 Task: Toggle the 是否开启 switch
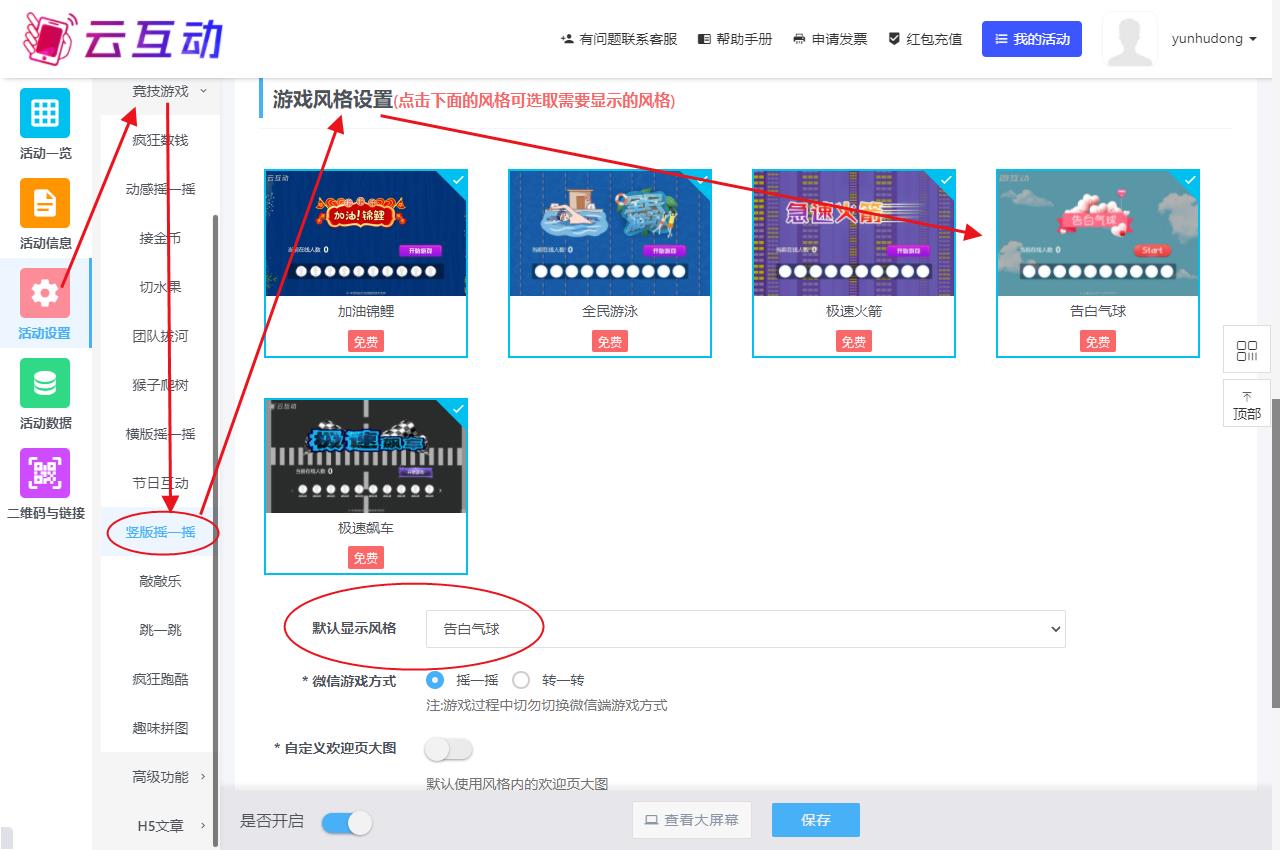(x=347, y=822)
